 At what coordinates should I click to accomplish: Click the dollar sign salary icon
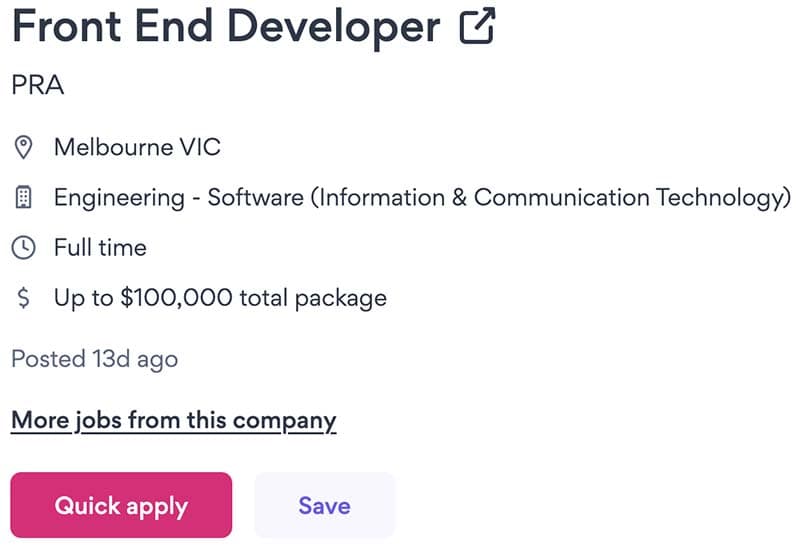click(x=23, y=297)
